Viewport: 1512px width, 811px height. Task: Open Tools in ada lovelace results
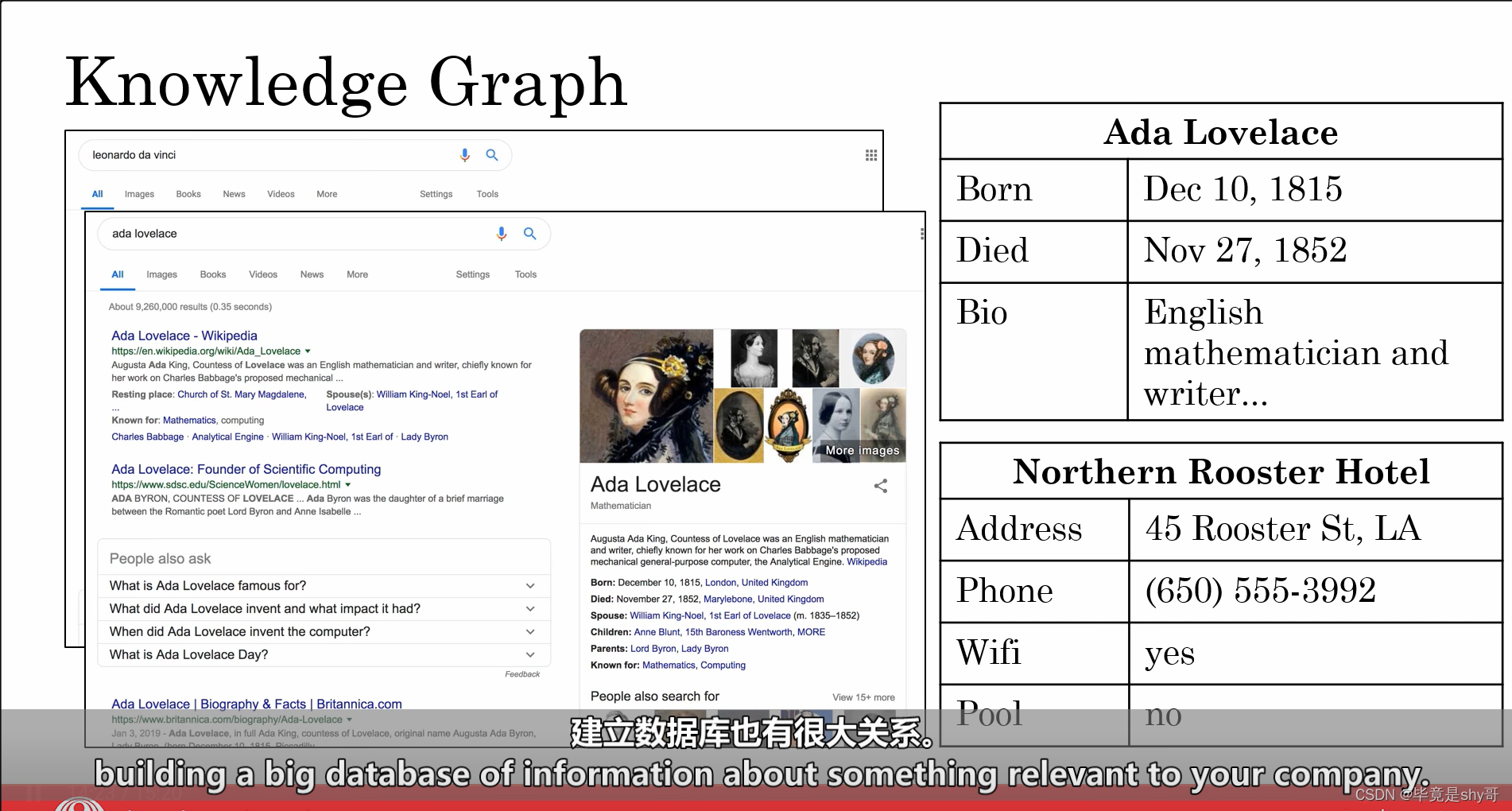pos(525,274)
